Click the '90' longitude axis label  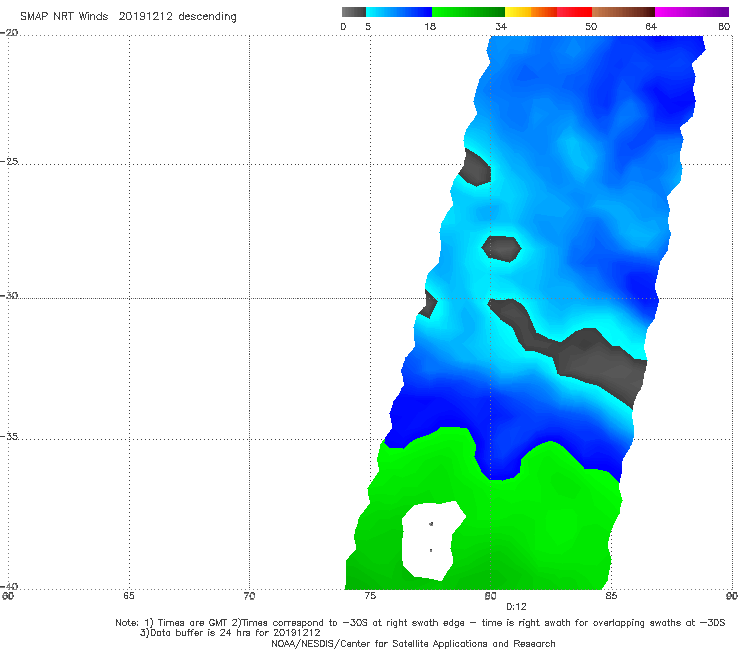coord(732,596)
